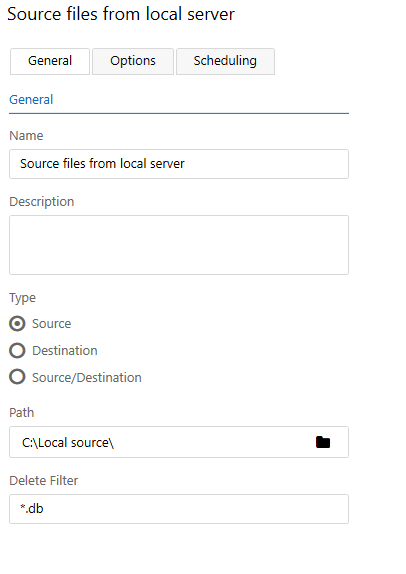This screenshot has height=574, width=406.
Task: Click the page title 'Source files from local server'
Action: (x=121, y=14)
